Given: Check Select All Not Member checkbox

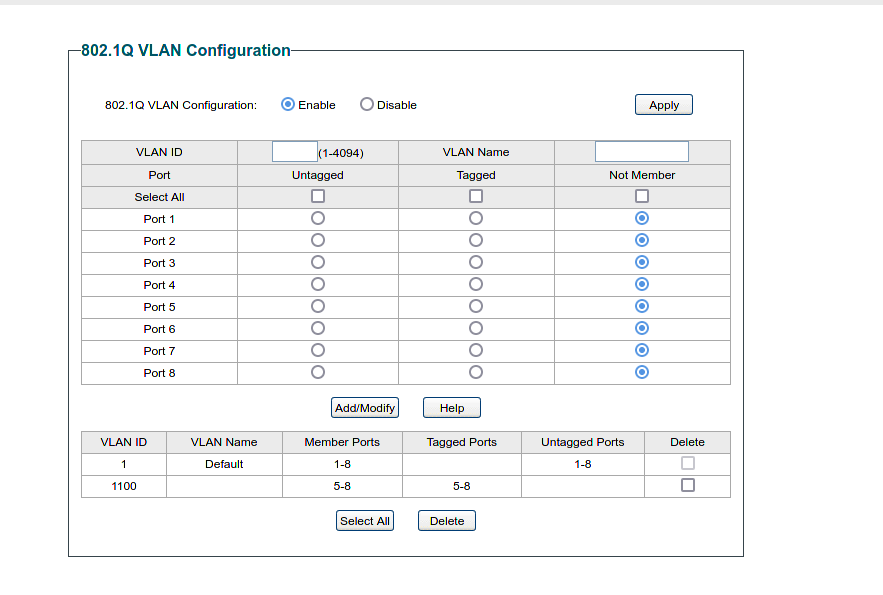Looking at the screenshot, I should pyautogui.click(x=642, y=197).
